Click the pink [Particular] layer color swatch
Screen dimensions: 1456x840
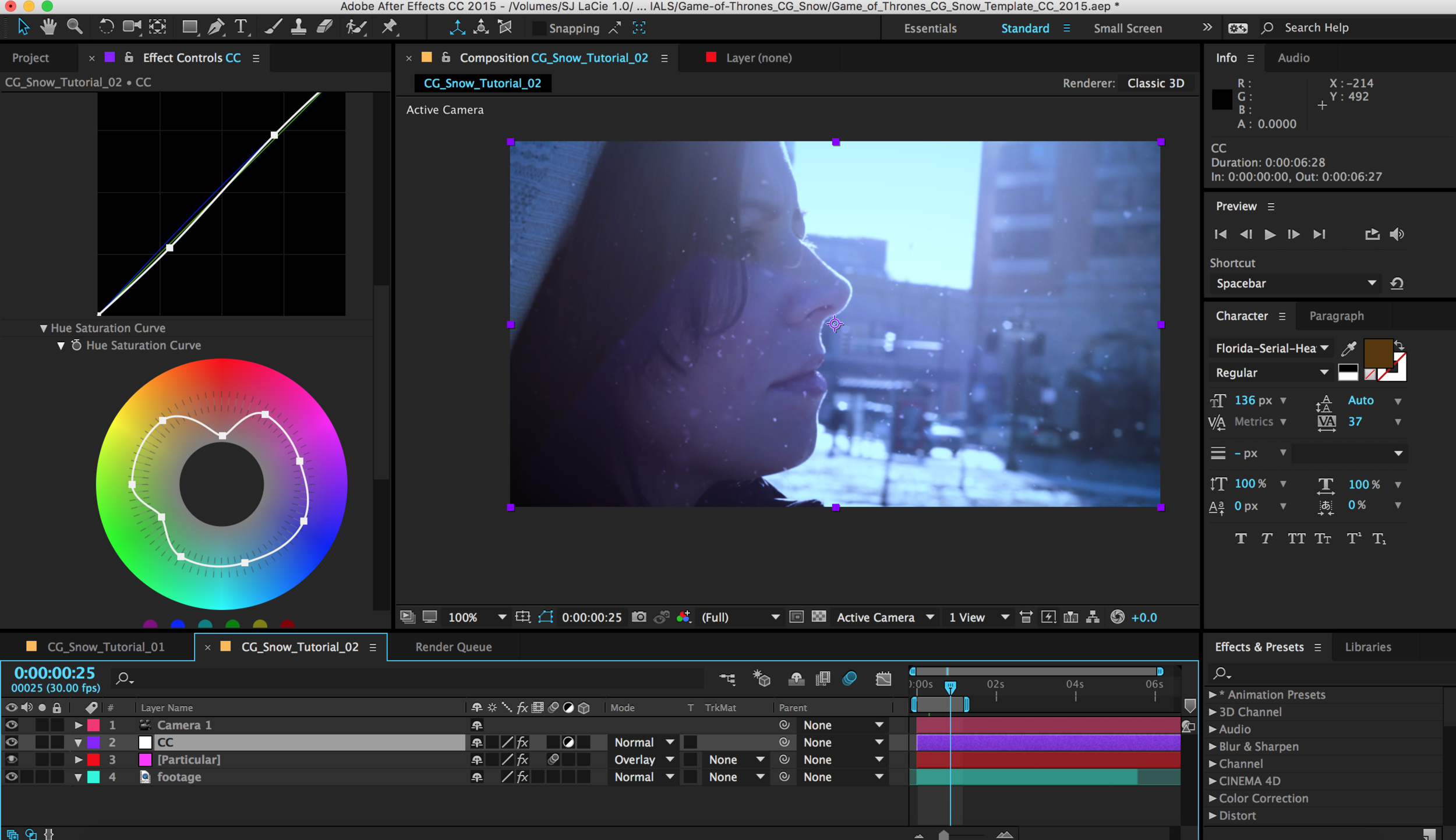pyautogui.click(x=145, y=760)
